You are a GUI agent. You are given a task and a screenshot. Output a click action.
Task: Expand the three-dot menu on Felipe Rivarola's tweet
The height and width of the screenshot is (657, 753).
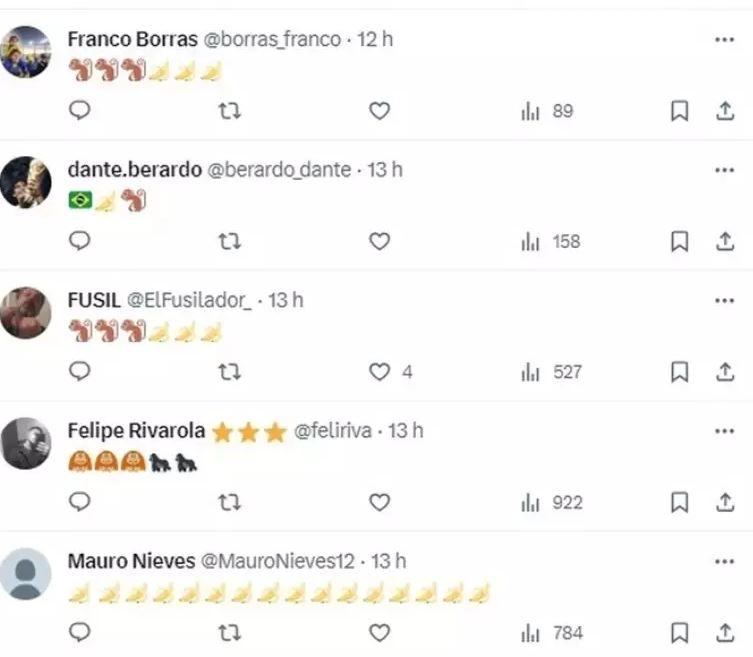coord(725,430)
